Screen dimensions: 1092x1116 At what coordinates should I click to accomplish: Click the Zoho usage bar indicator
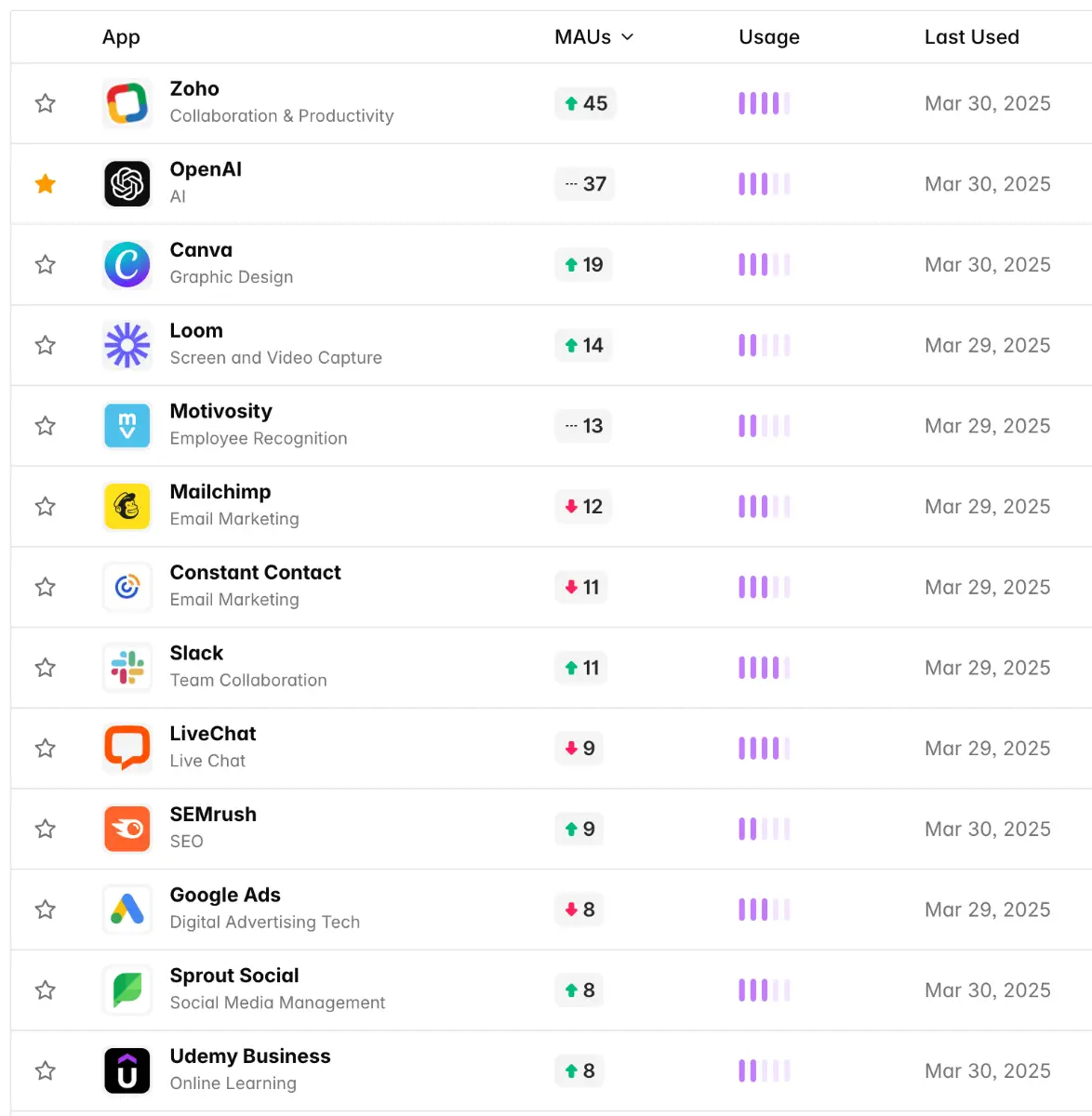(x=764, y=103)
